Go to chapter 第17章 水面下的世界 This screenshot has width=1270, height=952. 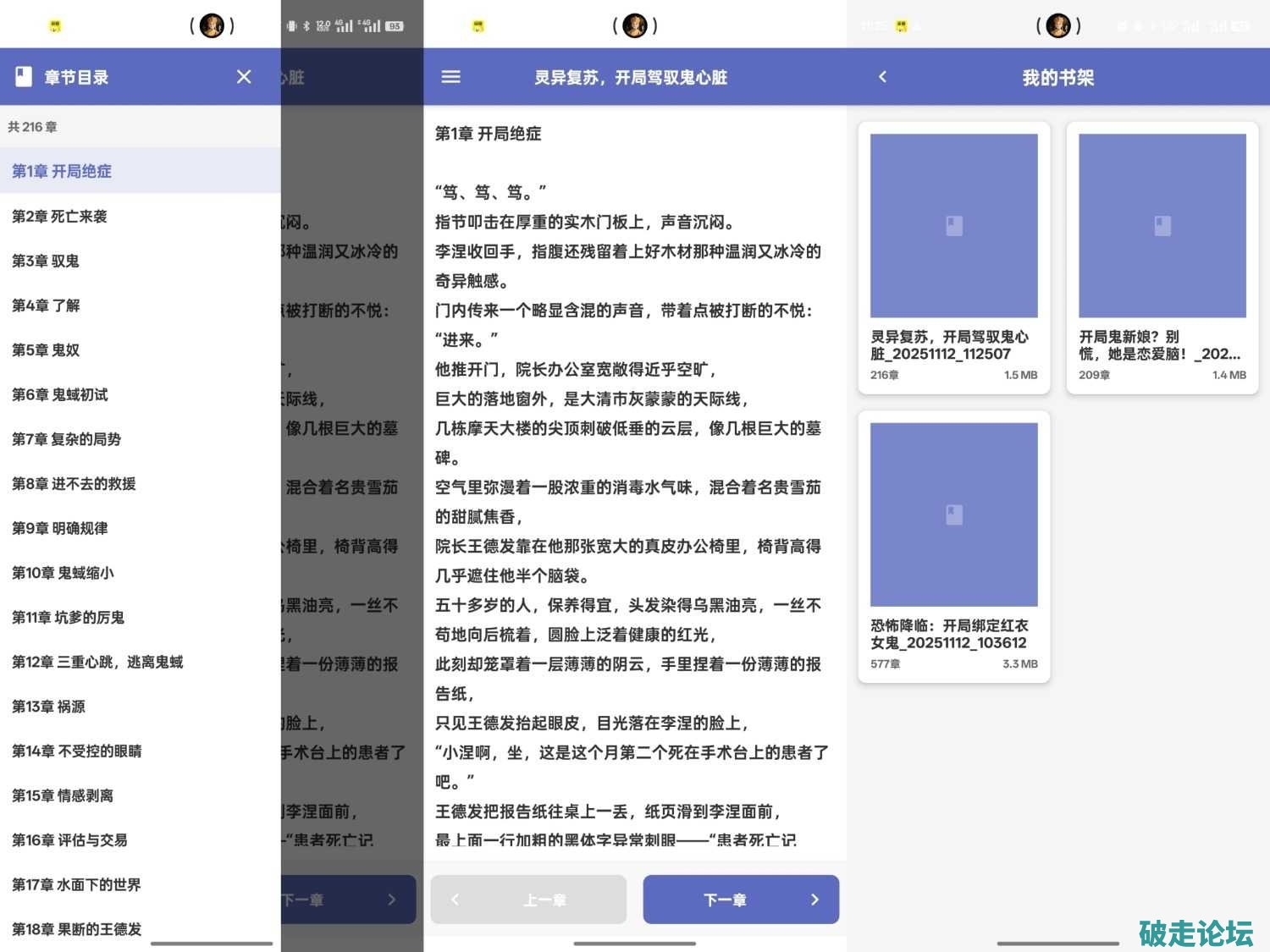76,884
